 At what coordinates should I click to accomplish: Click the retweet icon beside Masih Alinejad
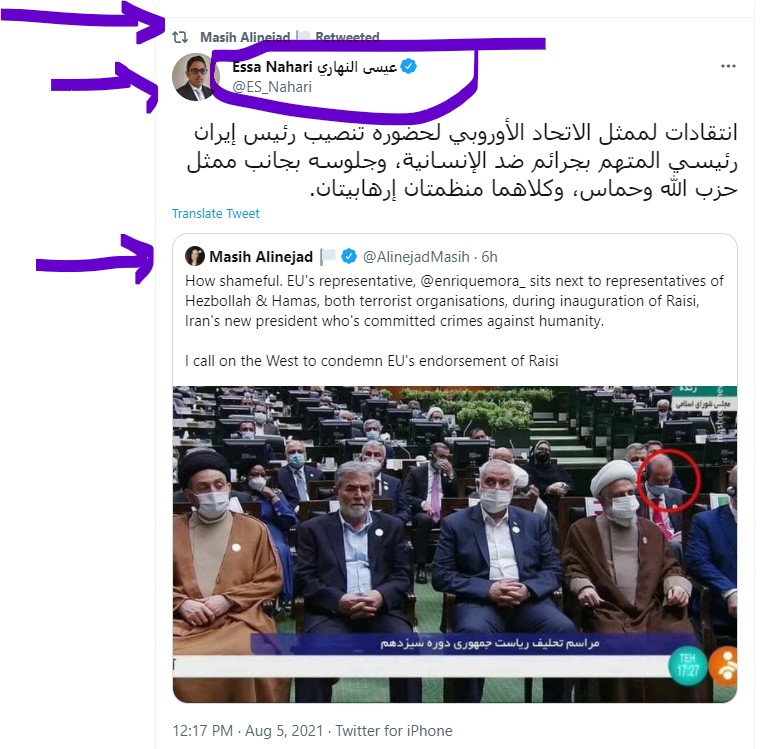(x=180, y=36)
